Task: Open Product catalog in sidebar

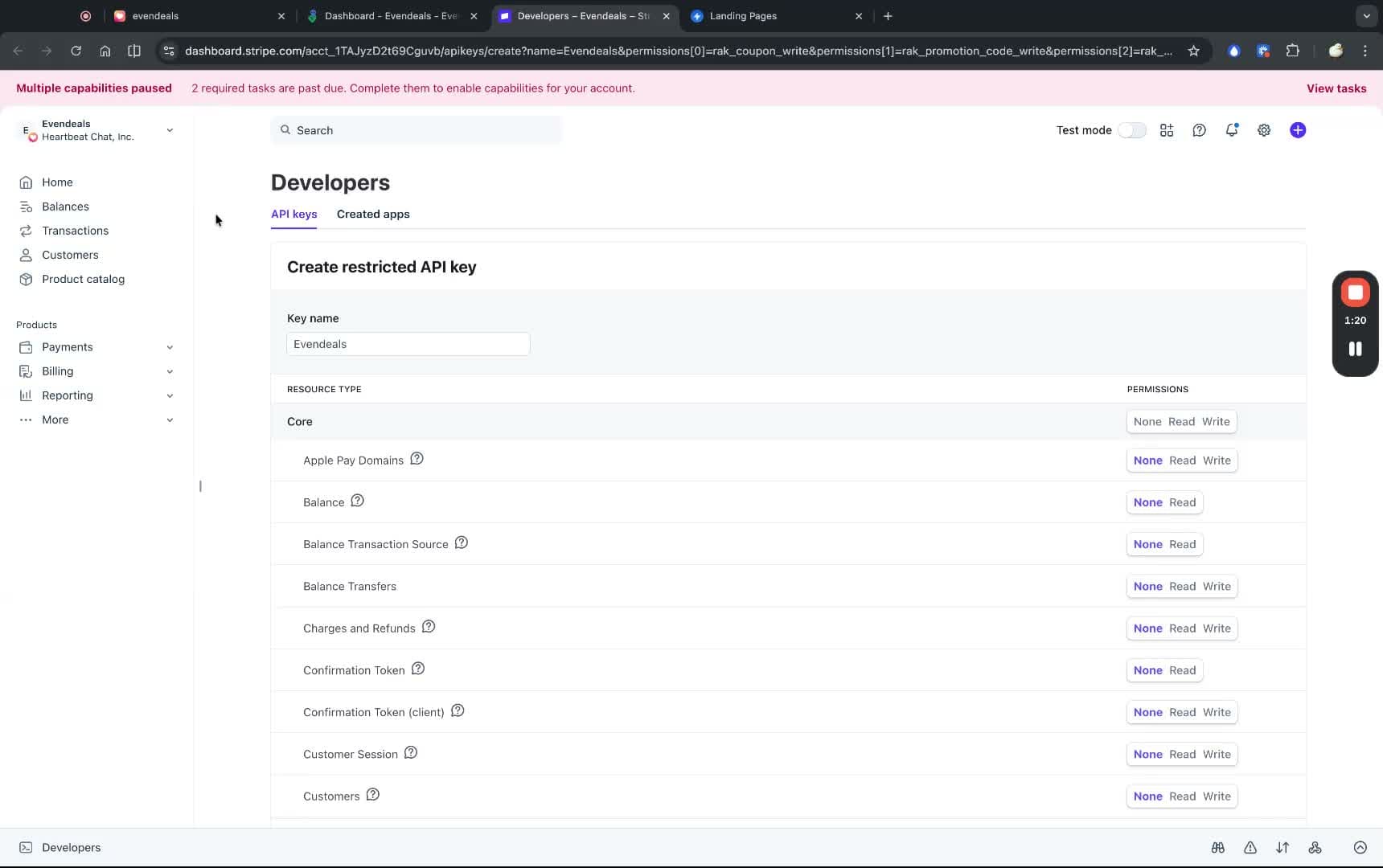Action: pos(83,279)
